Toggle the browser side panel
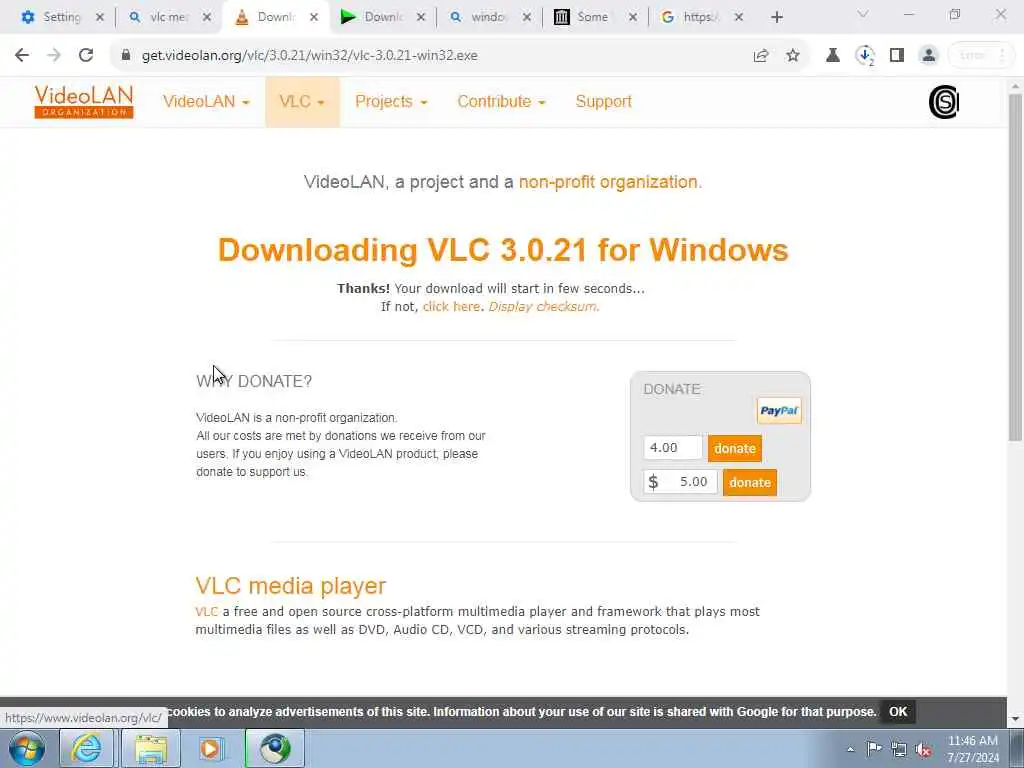Image resolution: width=1024 pixels, height=768 pixels. click(x=897, y=56)
